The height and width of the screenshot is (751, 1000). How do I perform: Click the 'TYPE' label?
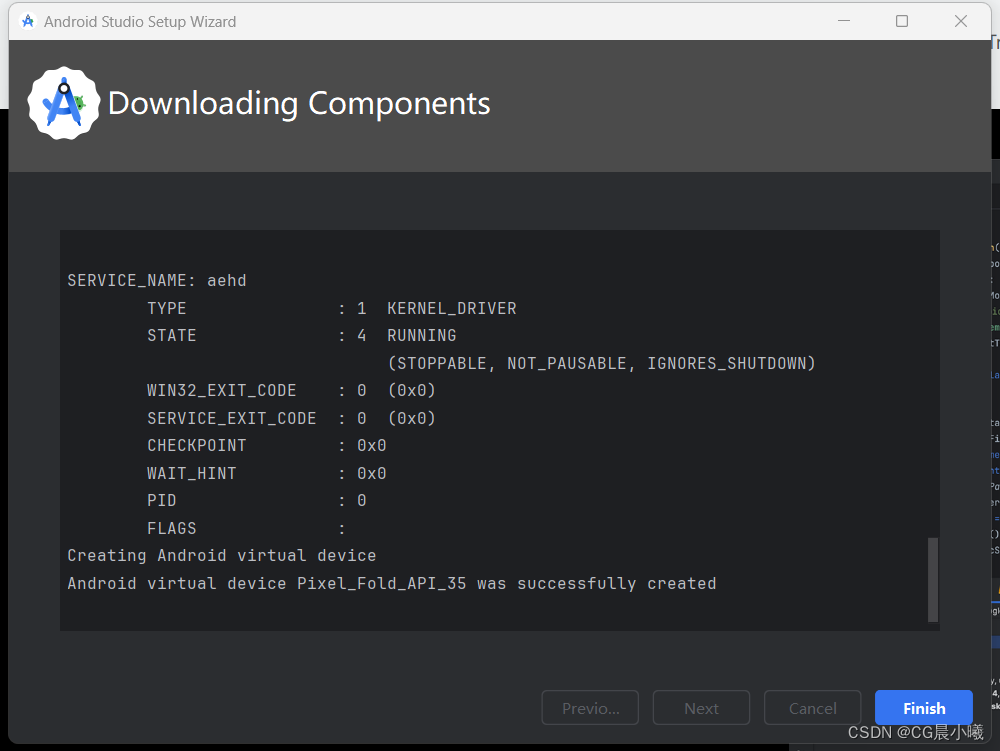(166, 309)
